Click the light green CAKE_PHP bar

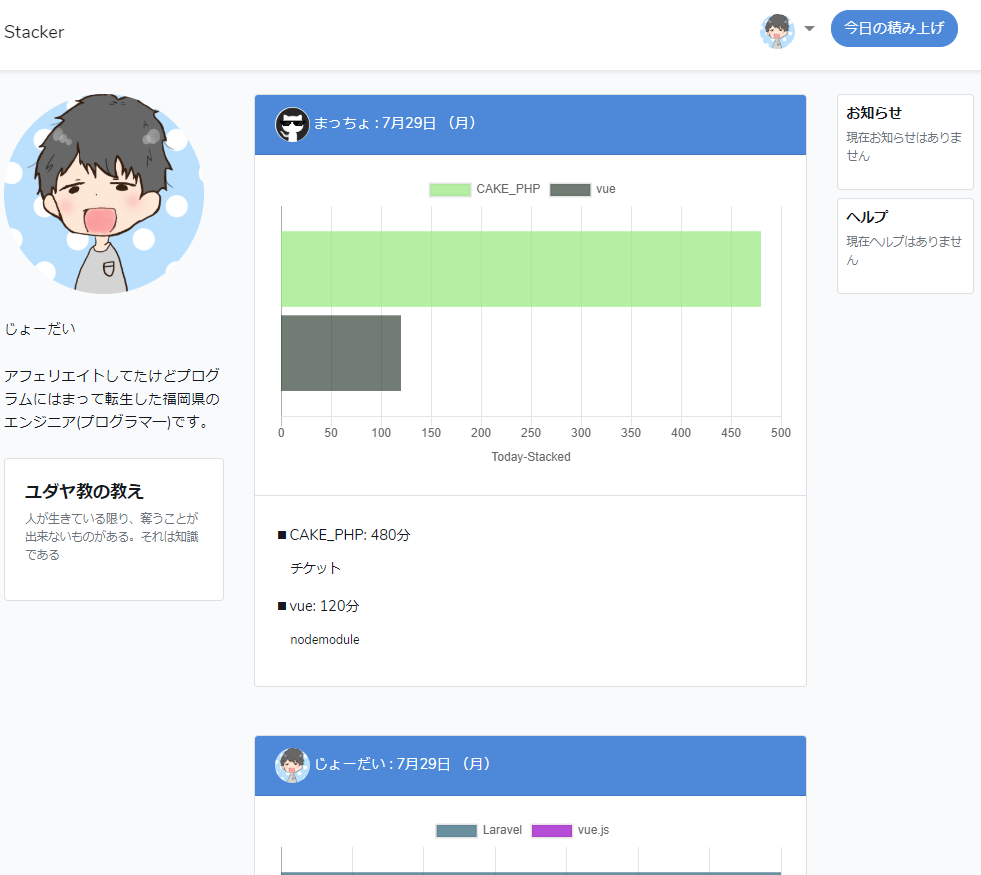coord(521,269)
